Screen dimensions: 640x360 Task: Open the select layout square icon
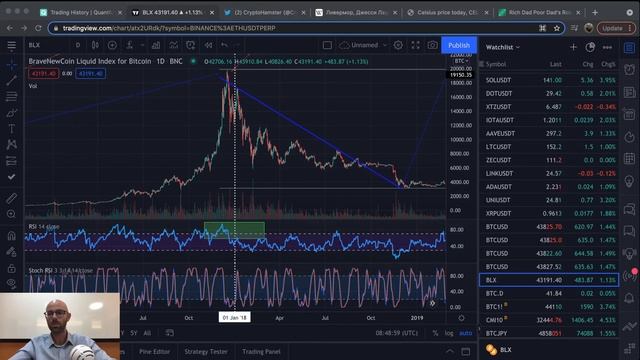(x=327, y=45)
